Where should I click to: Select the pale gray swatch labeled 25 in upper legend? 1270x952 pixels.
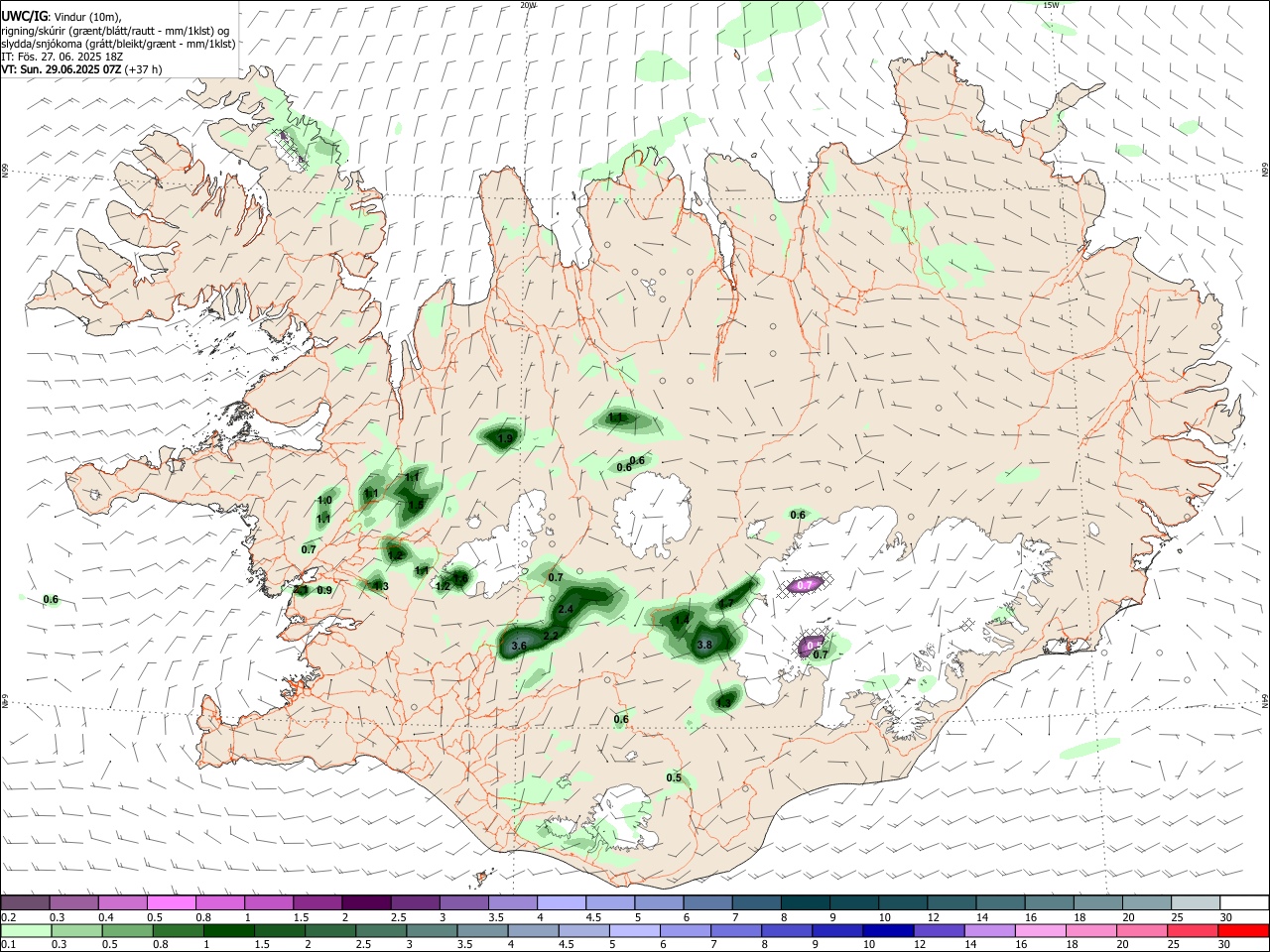pyautogui.click(x=1197, y=903)
